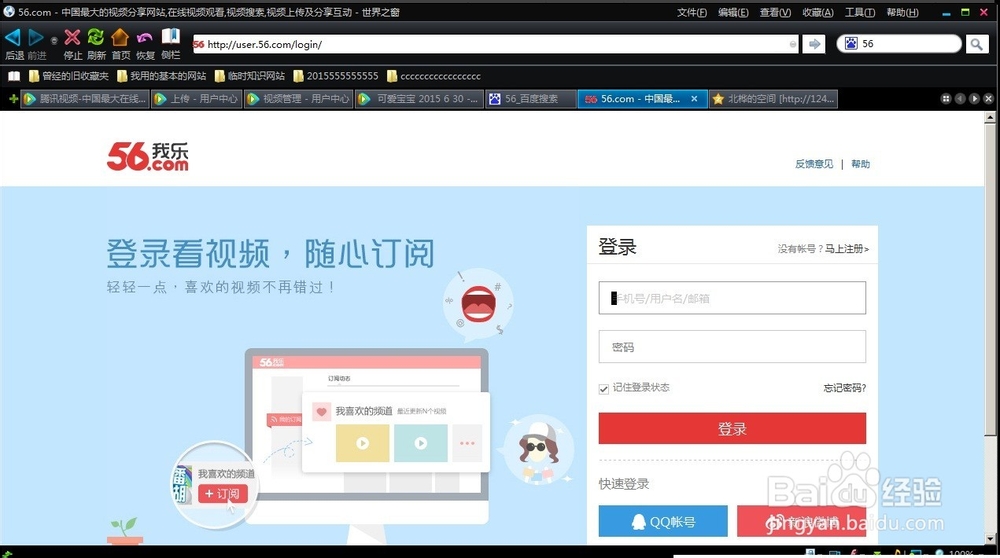Click the Baidu paw search engine icon
The image size is (1000, 558).
(851, 43)
